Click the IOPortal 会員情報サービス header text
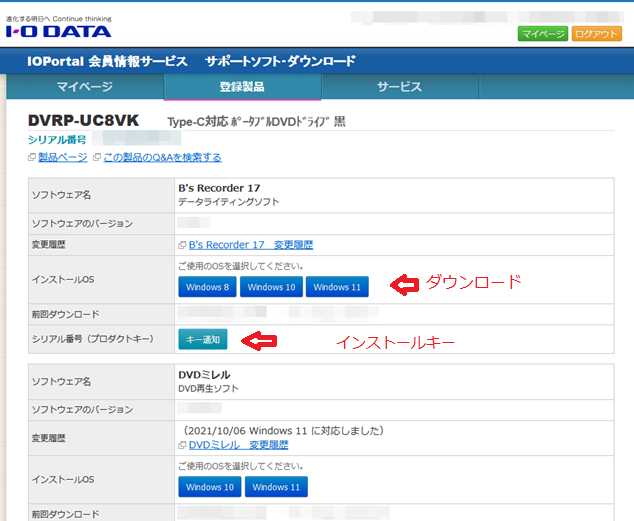Image resolution: width=634 pixels, height=521 pixels. [x=107, y=61]
